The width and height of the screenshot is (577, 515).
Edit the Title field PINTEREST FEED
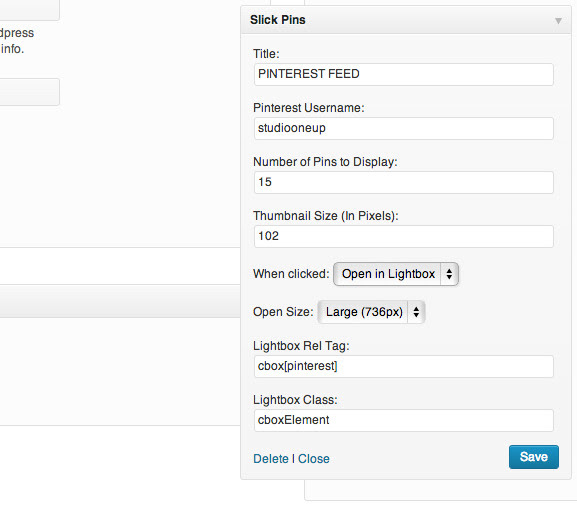(404, 74)
